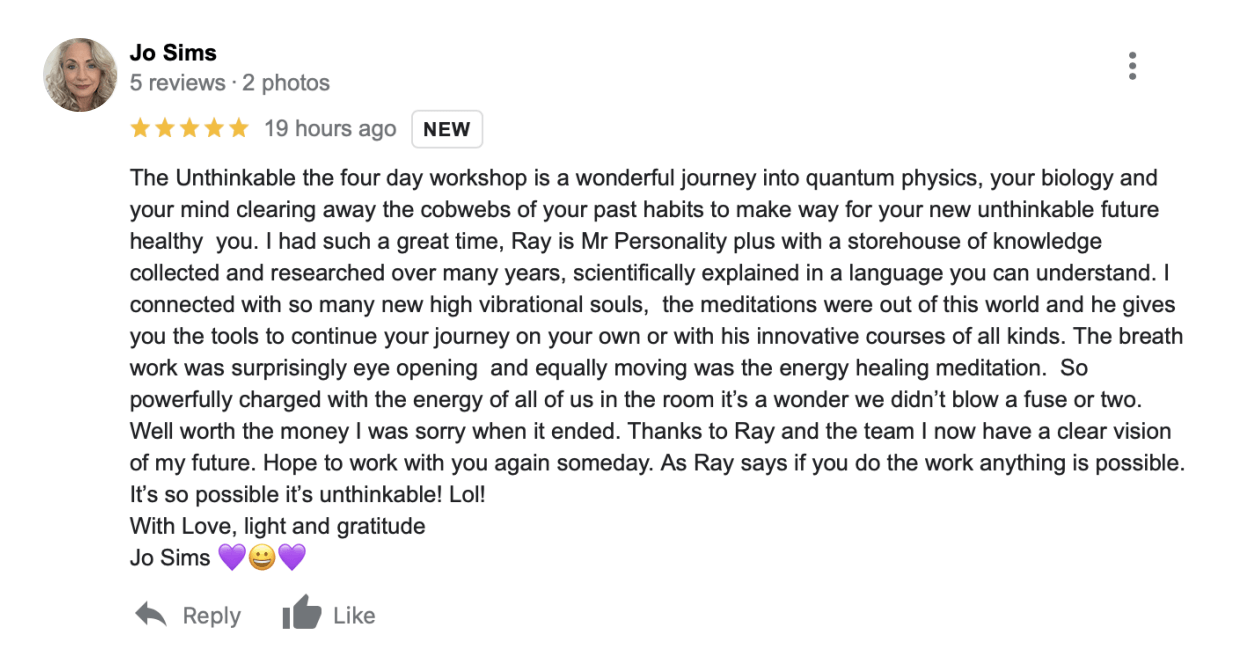Click the third star in the rating
The width and height of the screenshot is (1247, 667).
point(189,128)
